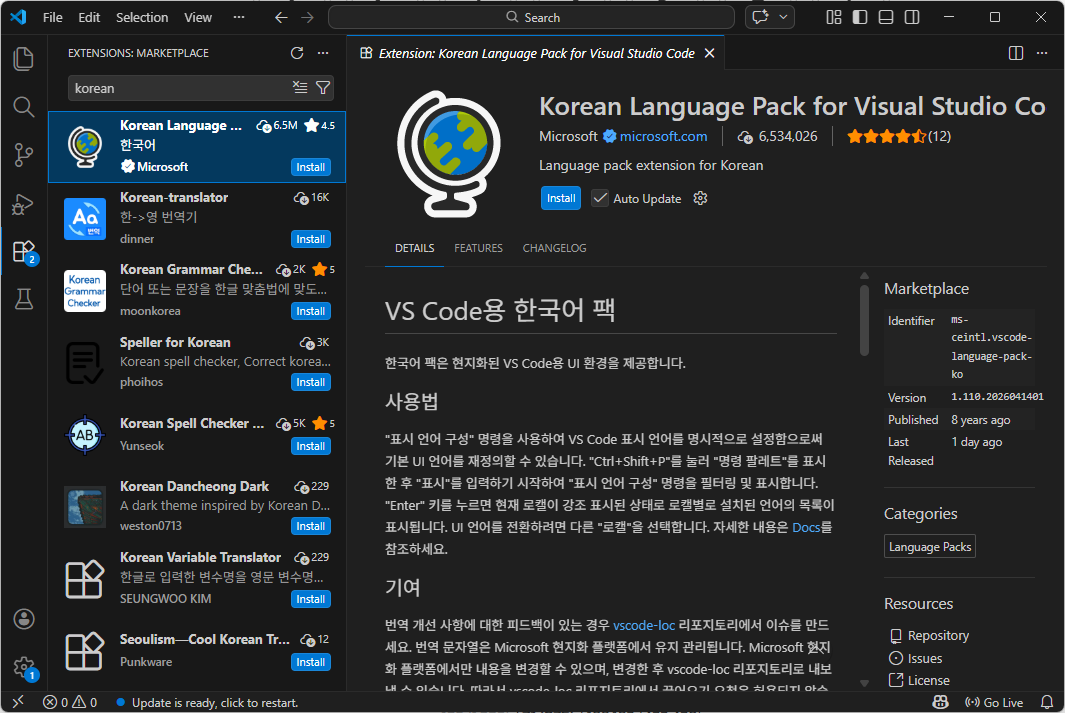Open the Copilot chat dropdown arrow

click(x=784, y=17)
